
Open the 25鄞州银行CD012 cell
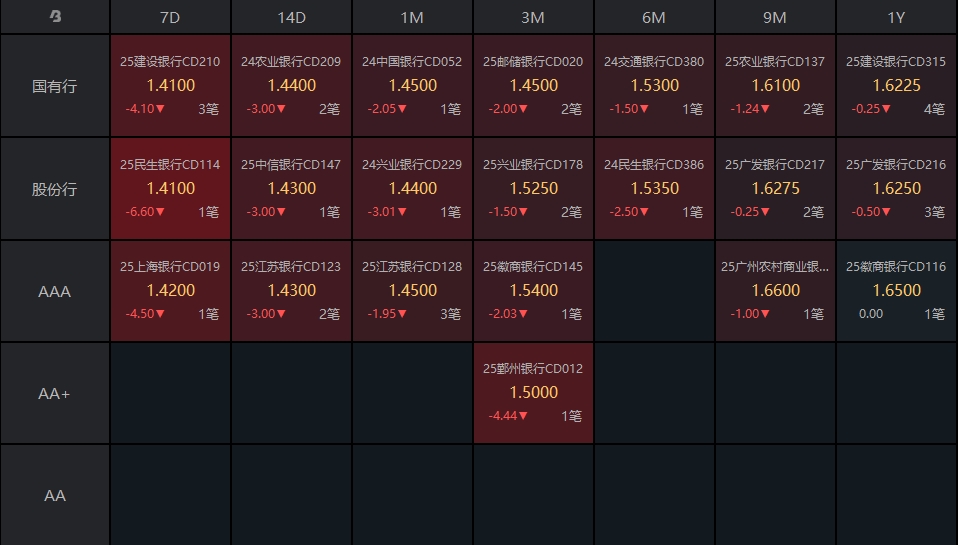(533, 393)
